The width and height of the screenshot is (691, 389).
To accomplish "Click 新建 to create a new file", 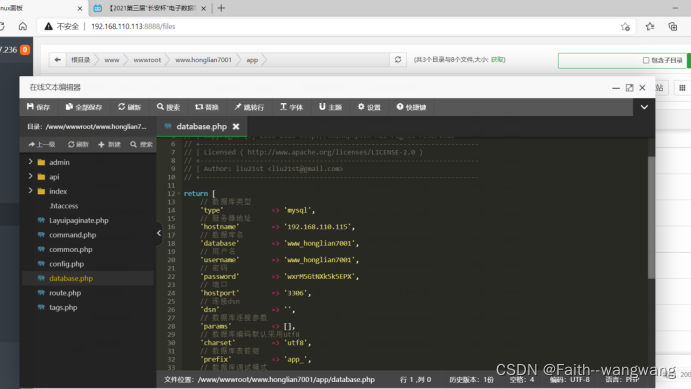I will [x=109, y=144].
